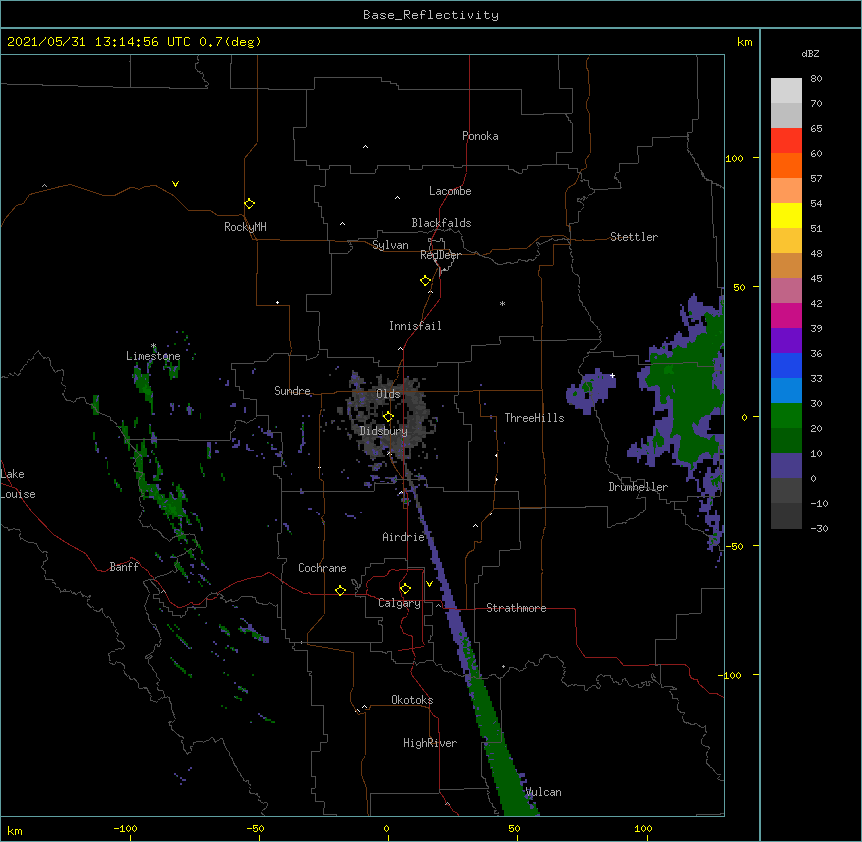
Task: Click the white asterisk marker above Limestone
Action: click(x=153, y=346)
